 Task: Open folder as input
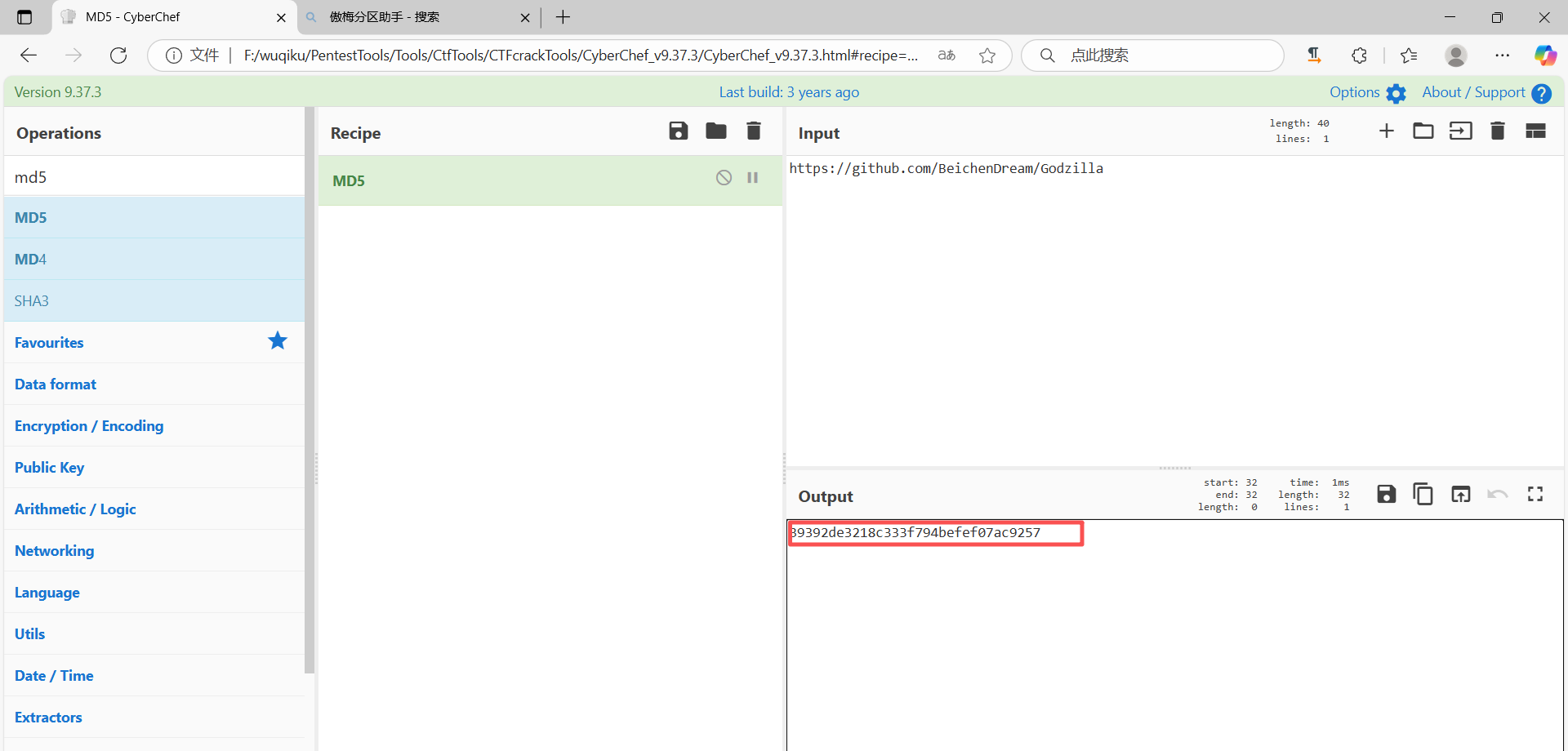click(x=1423, y=131)
